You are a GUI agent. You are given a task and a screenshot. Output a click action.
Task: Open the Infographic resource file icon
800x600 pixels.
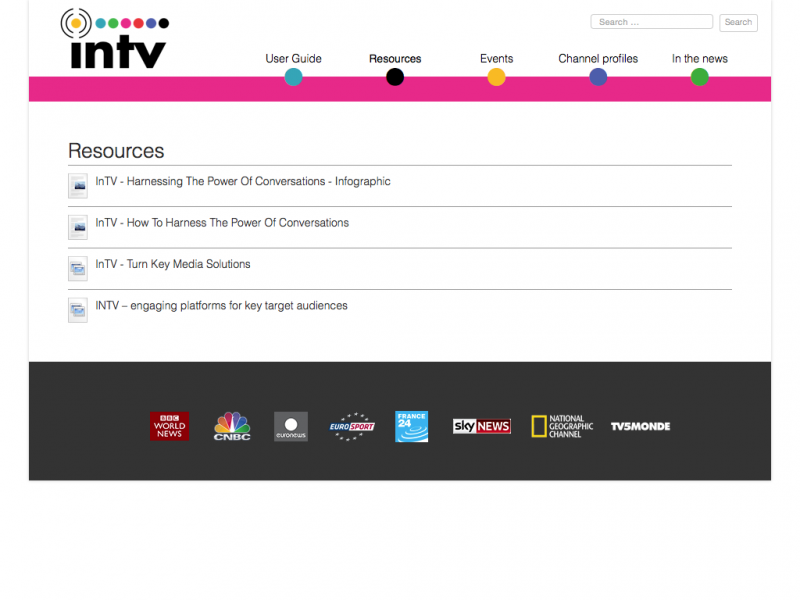coord(78,186)
